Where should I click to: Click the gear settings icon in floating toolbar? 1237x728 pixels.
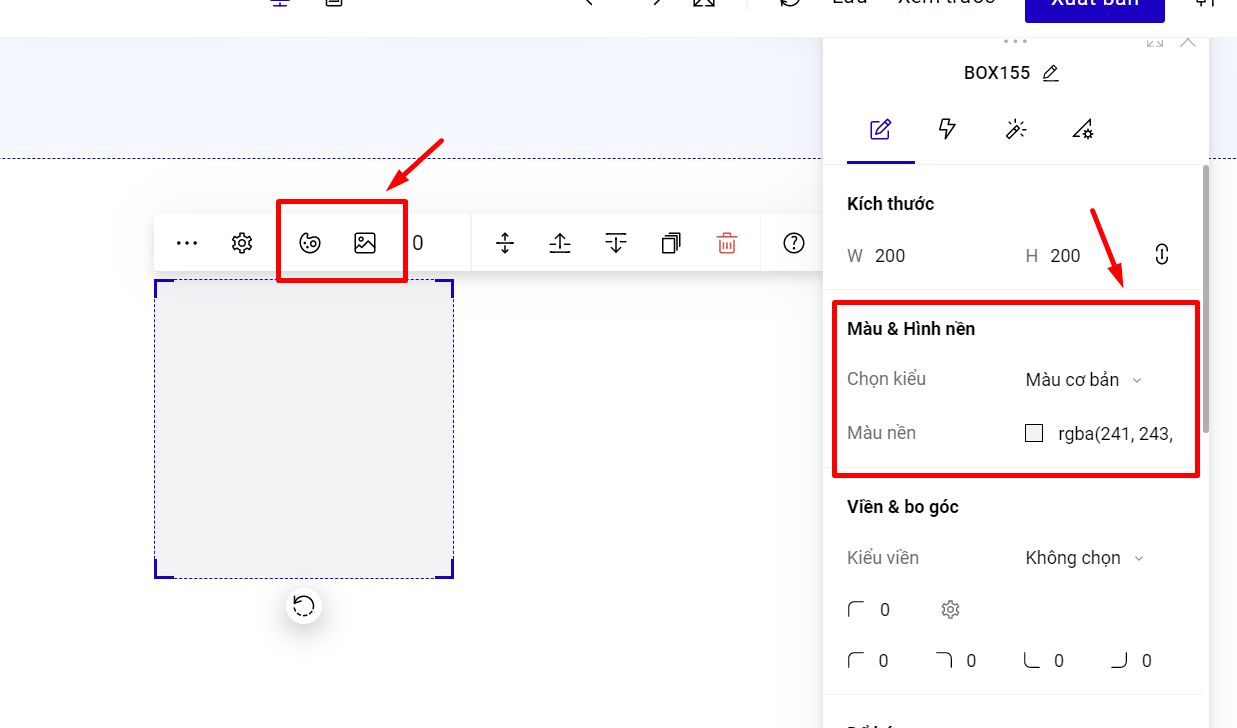[242, 243]
